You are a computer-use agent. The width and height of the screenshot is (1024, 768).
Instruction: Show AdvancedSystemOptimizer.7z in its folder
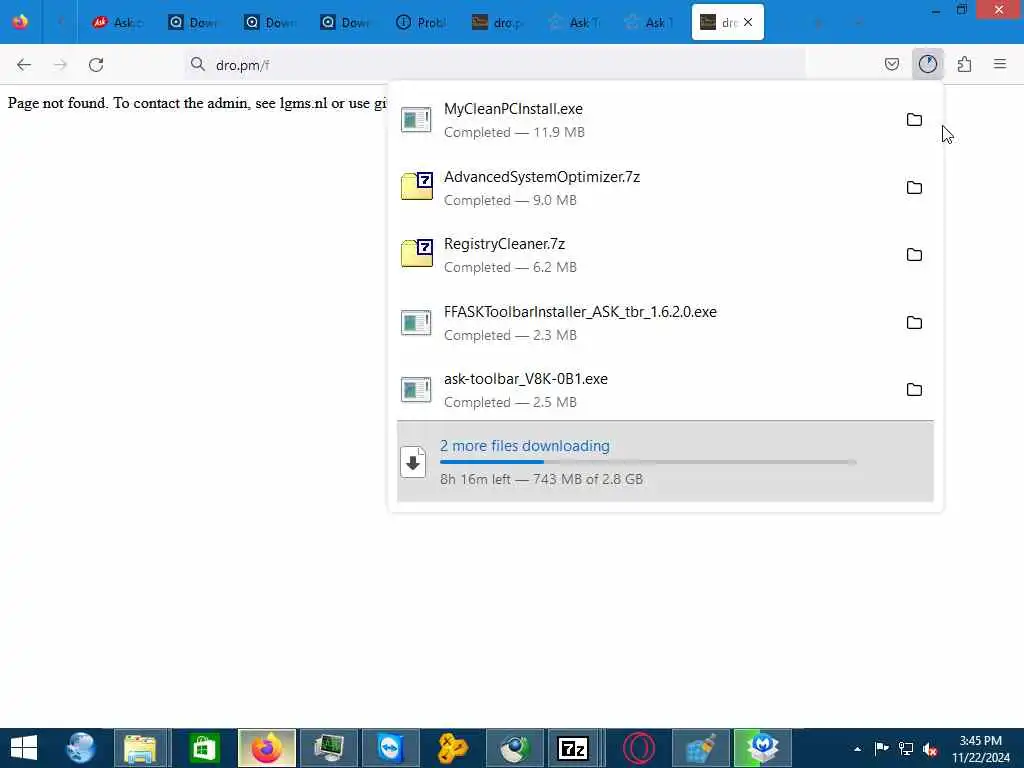914,187
